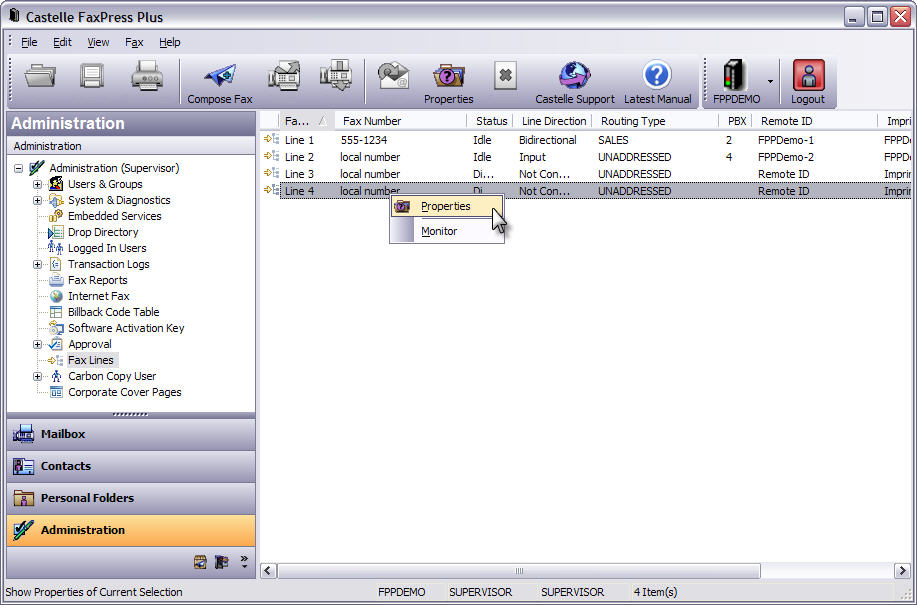Click the FPPDEMO server icon

pyautogui.click(x=736, y=82)
